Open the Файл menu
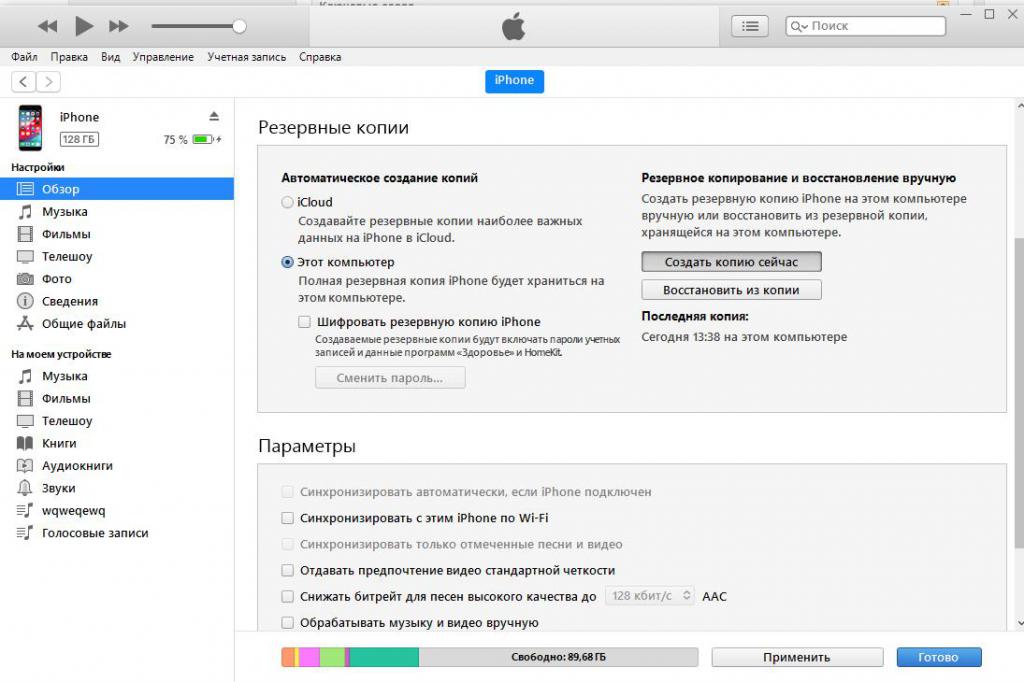The height and width of the screenshot is (682, 1024). click(x=24, y=57)
